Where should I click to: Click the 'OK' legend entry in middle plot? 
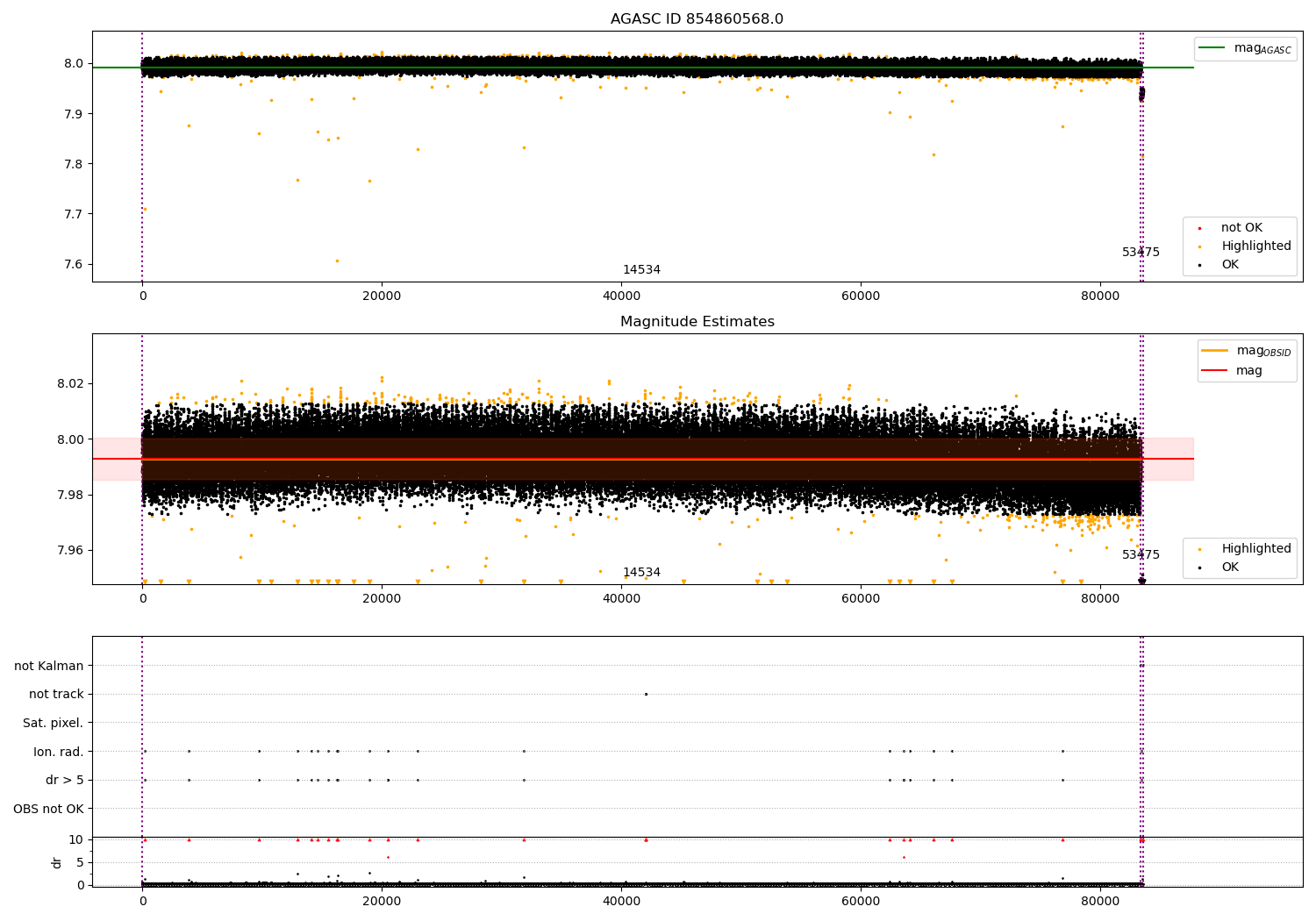click(x=1230, y=568)
